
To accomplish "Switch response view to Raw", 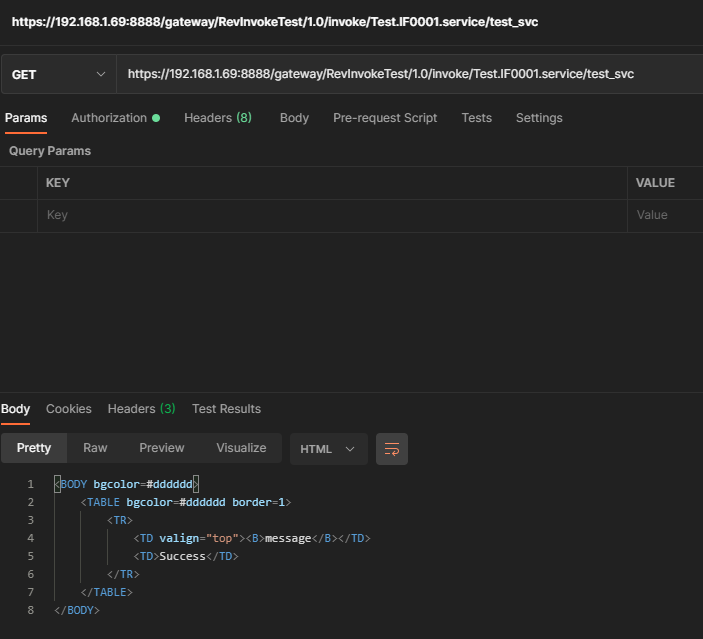I will [95, 448].
